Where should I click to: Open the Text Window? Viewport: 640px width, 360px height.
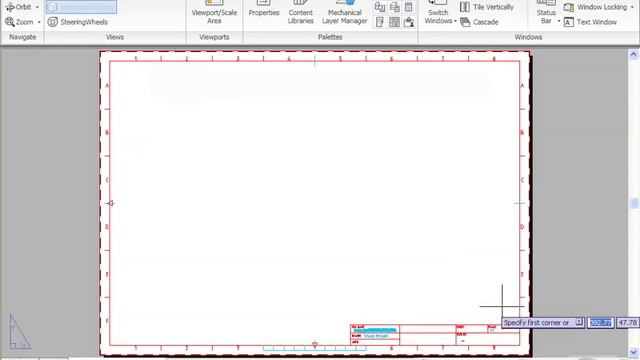pyautogui.click(x=590, y=22)
